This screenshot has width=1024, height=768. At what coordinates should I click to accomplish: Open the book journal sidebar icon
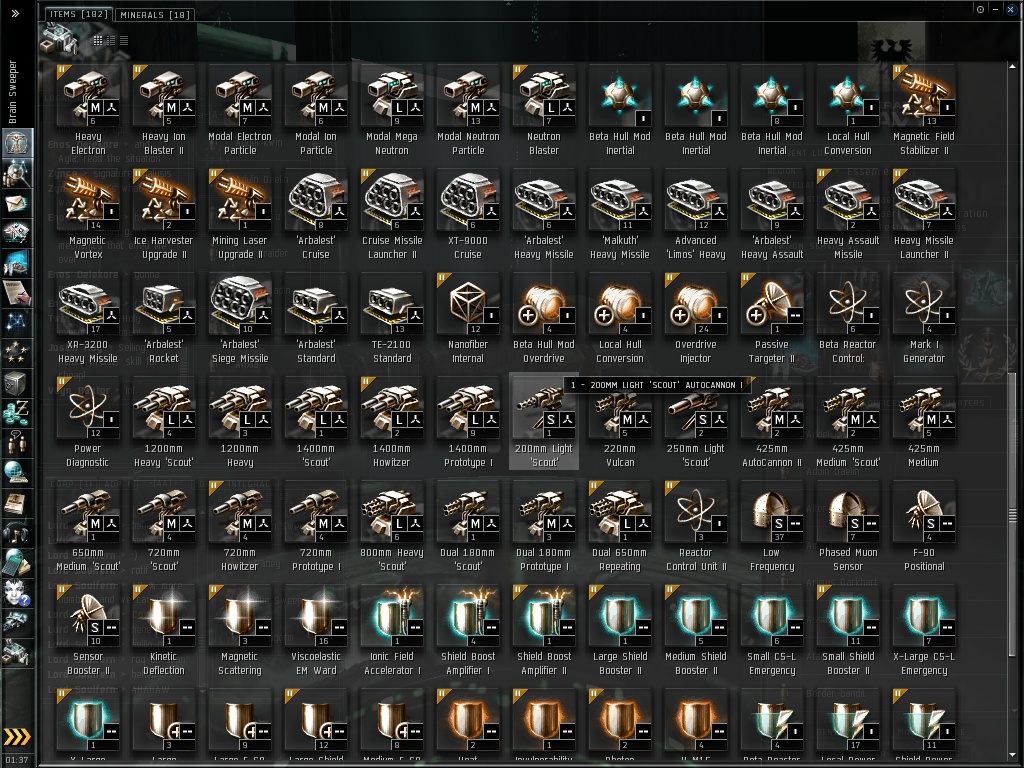point(16,504)
